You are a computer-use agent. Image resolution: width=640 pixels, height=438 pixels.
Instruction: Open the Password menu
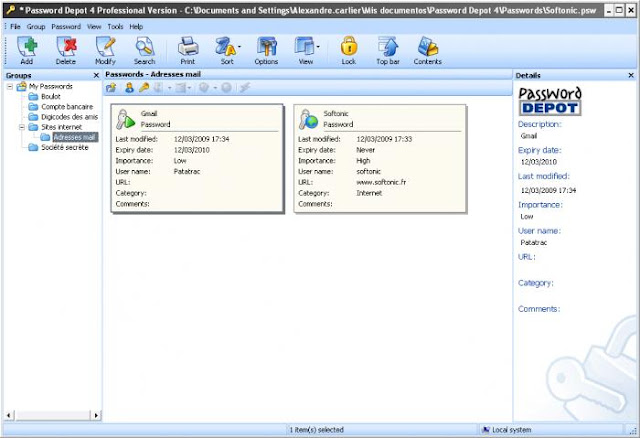pos(66,27)
